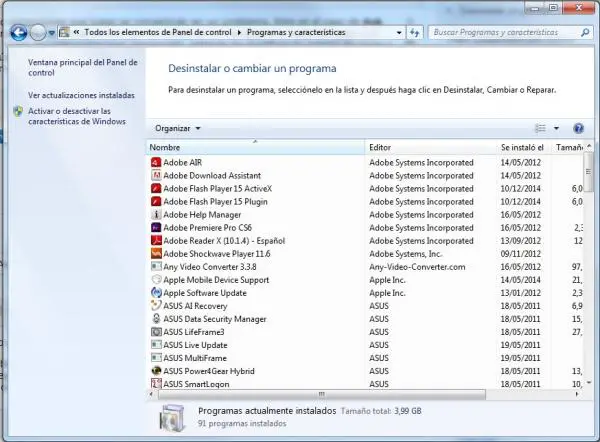Select the ASUS LifeFrame3 name

point(194,332)
